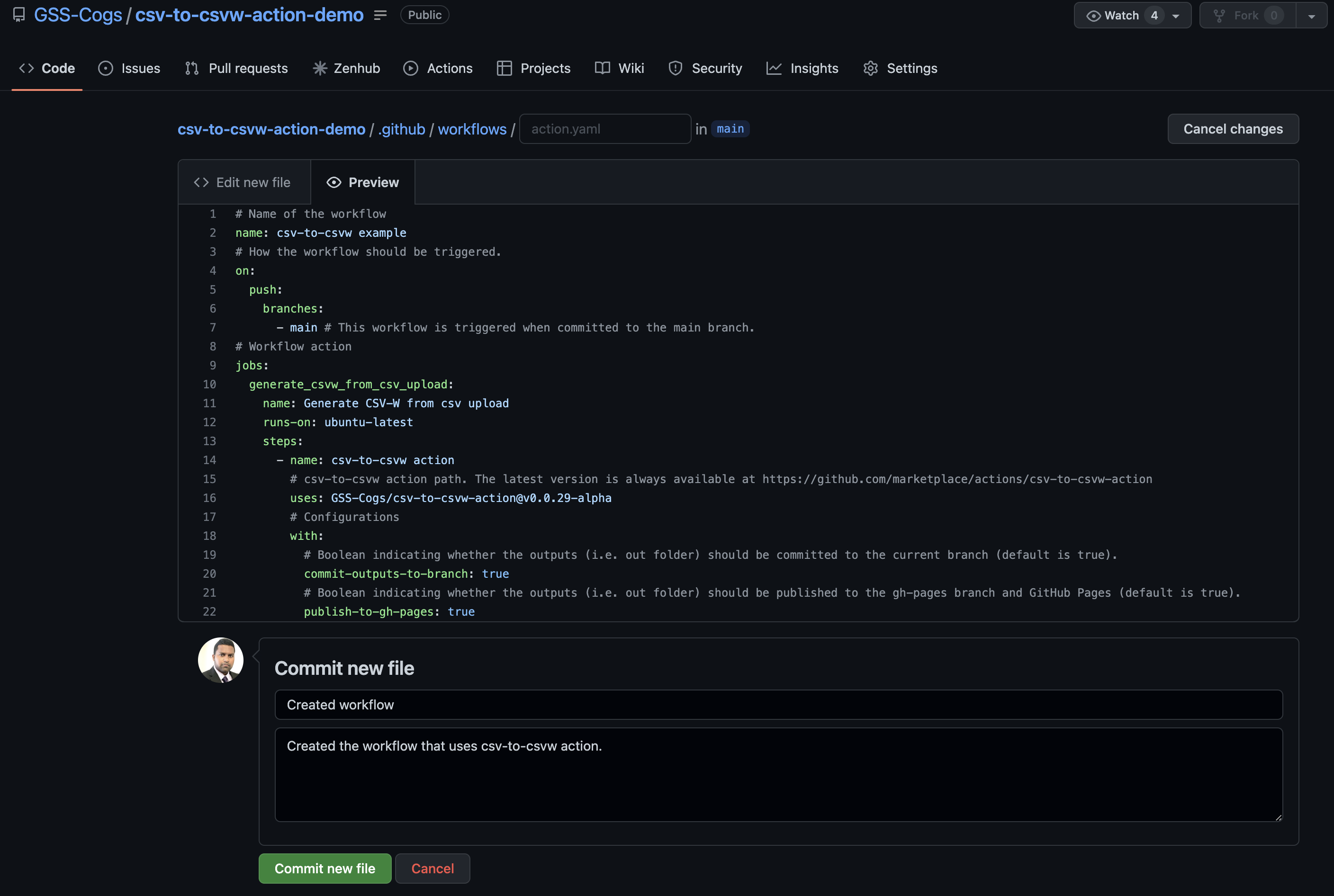Click the workflows breadcrumb link

[472, 128]
